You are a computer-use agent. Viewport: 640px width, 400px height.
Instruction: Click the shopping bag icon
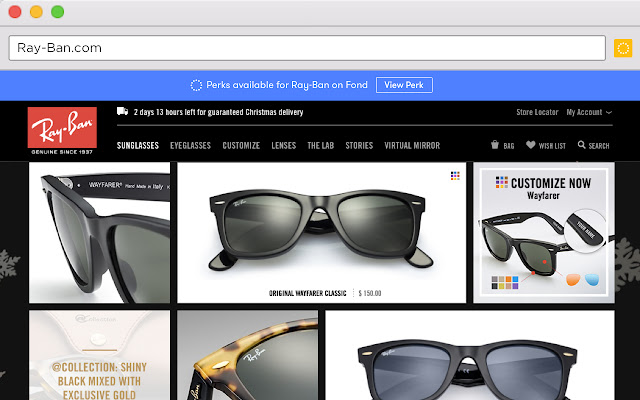(x=495, y=144)
